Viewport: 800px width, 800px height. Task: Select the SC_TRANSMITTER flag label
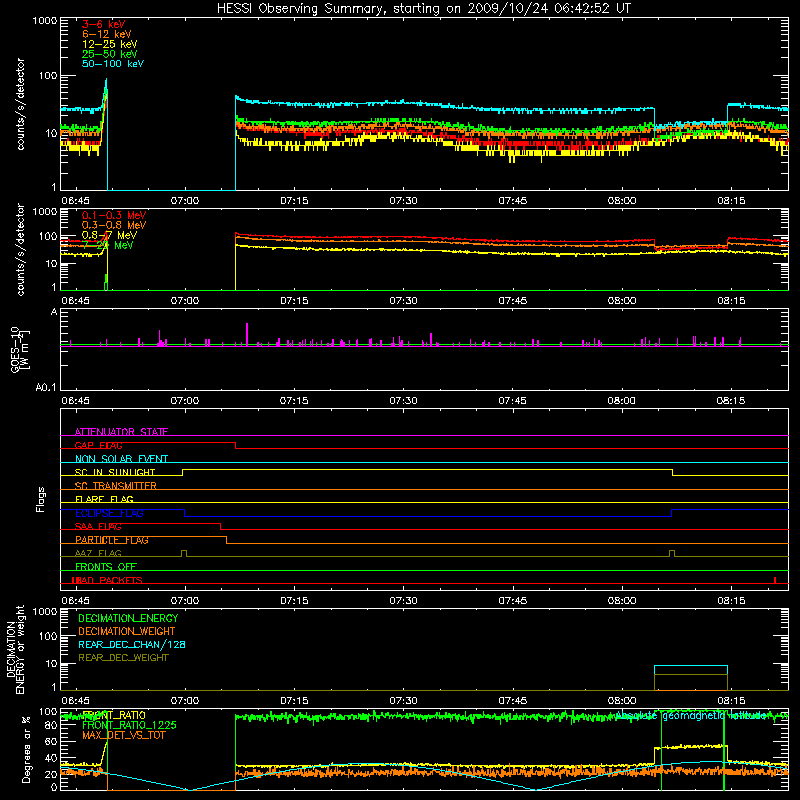(x=115, y=486)
